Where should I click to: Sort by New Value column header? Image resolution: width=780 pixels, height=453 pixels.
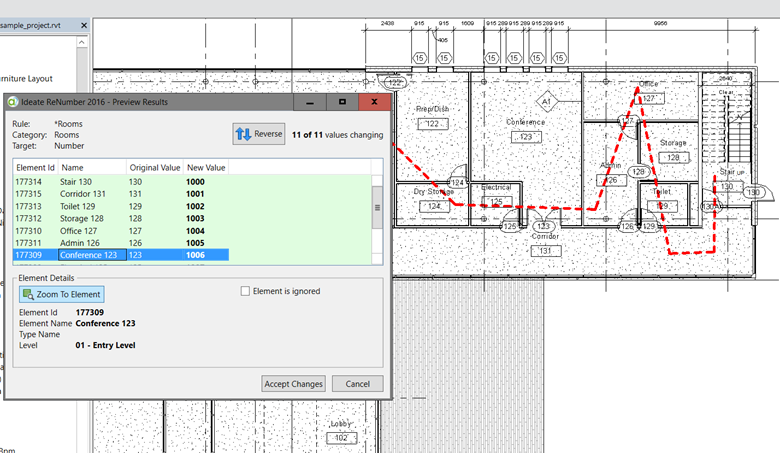(x=206, y=168)
